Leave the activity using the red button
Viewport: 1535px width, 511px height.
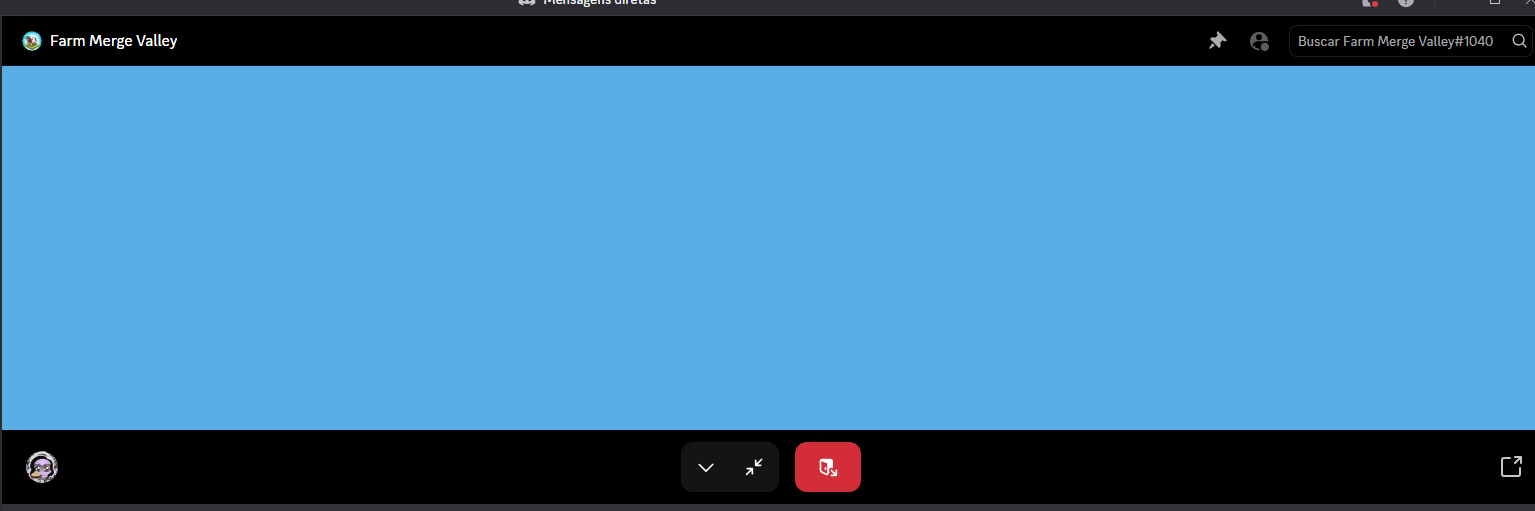[x=827, y=467]
